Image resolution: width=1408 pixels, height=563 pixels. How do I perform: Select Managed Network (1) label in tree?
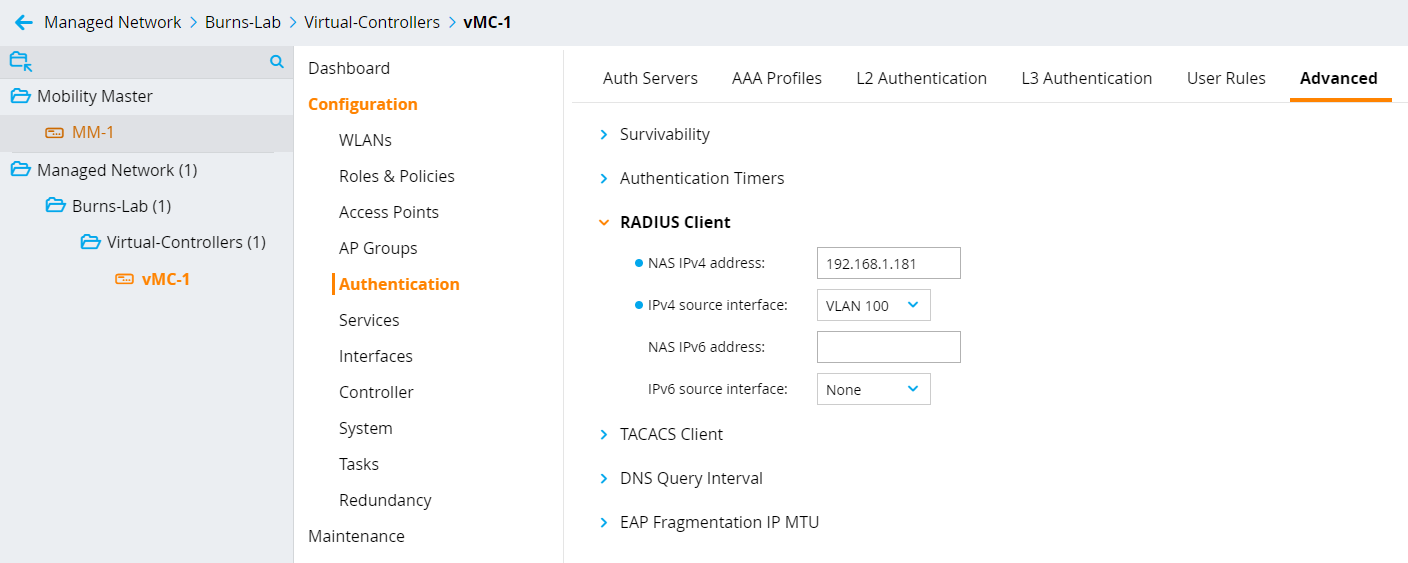(117, 170)
